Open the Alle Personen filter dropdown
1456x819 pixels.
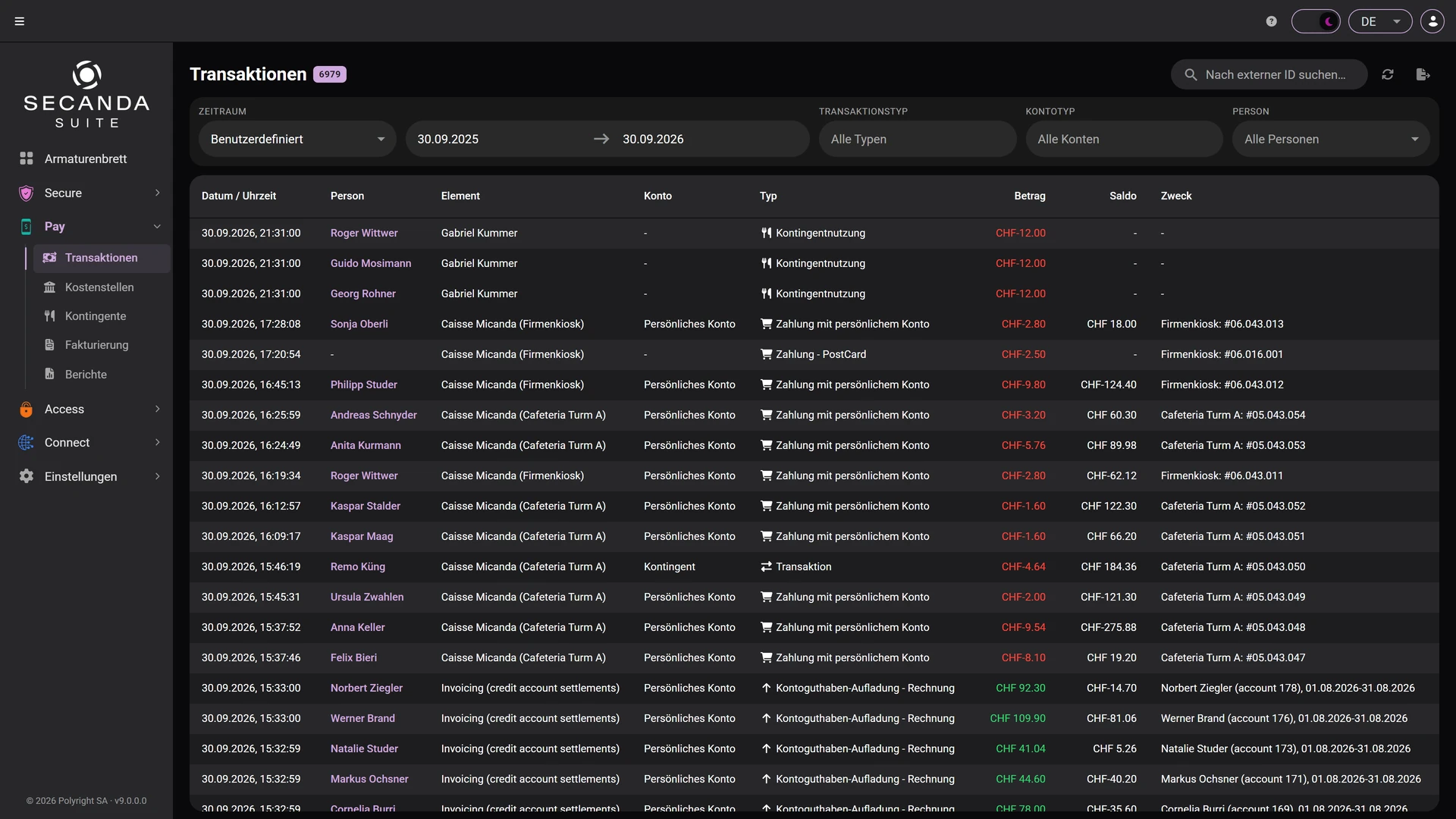click(1331, 139)
